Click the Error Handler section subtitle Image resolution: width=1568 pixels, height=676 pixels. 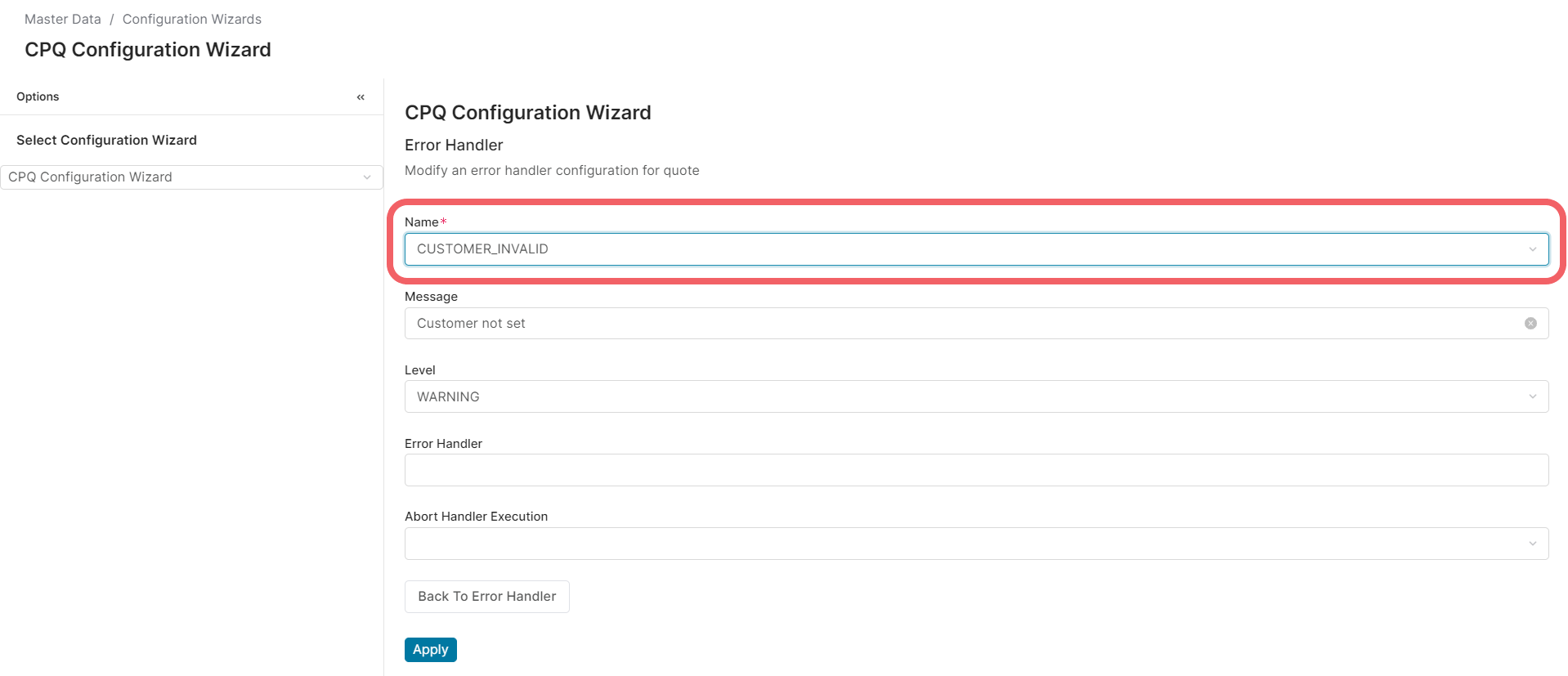click(x=454, y=145)
